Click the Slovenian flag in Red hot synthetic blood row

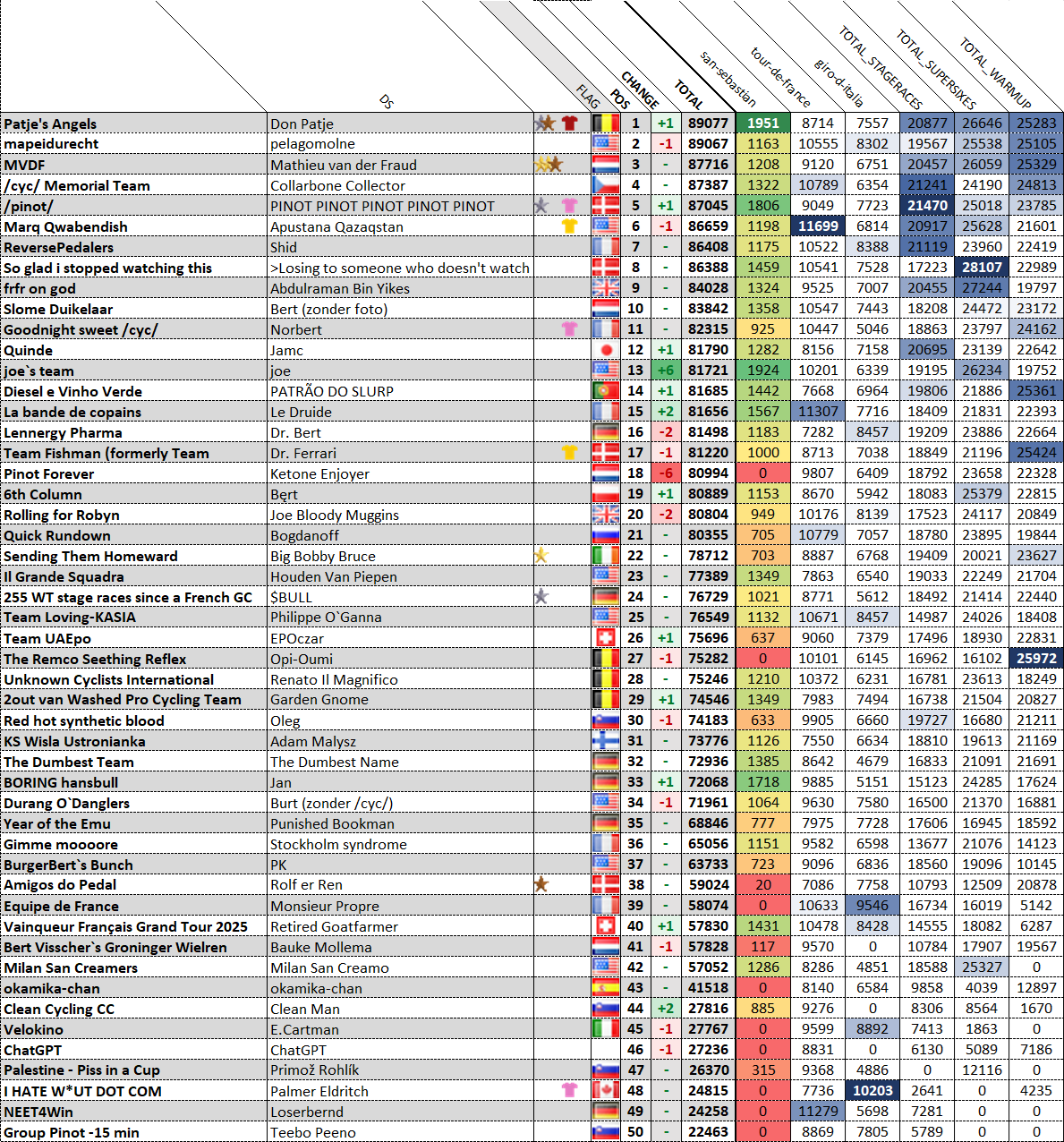[x=606, y=720]
